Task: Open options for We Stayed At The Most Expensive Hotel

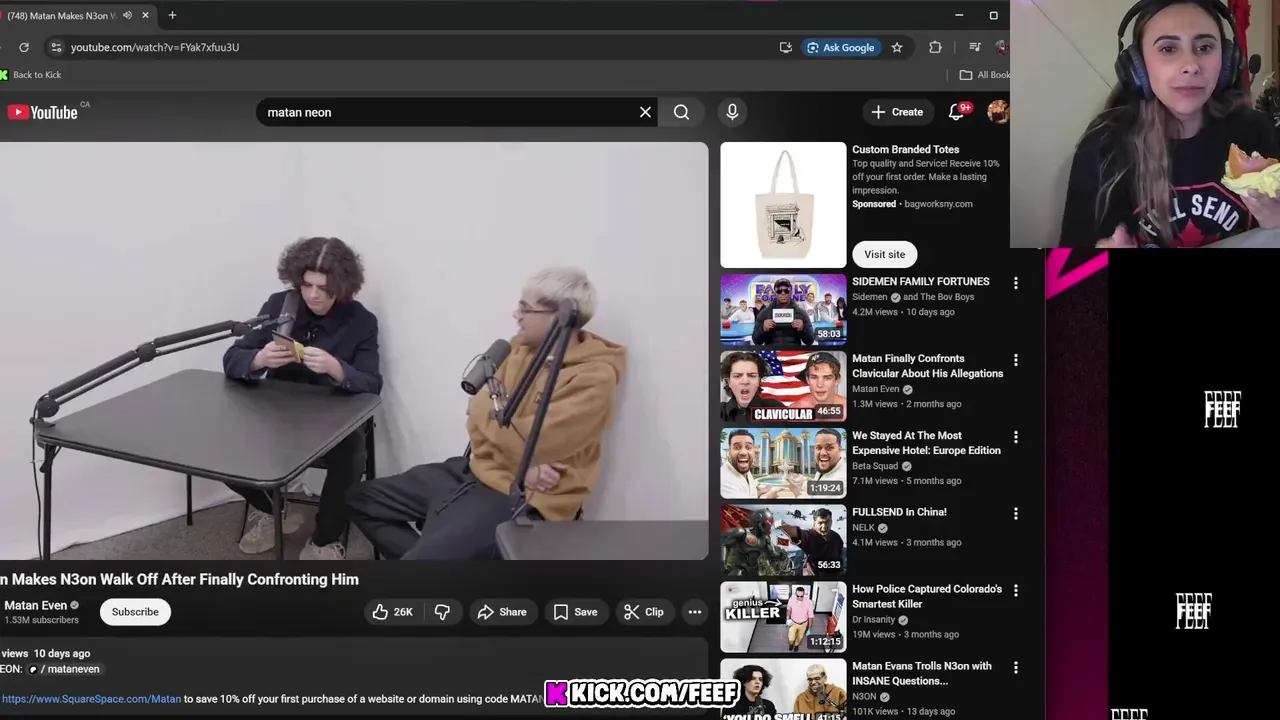Action: point(1016,437)
